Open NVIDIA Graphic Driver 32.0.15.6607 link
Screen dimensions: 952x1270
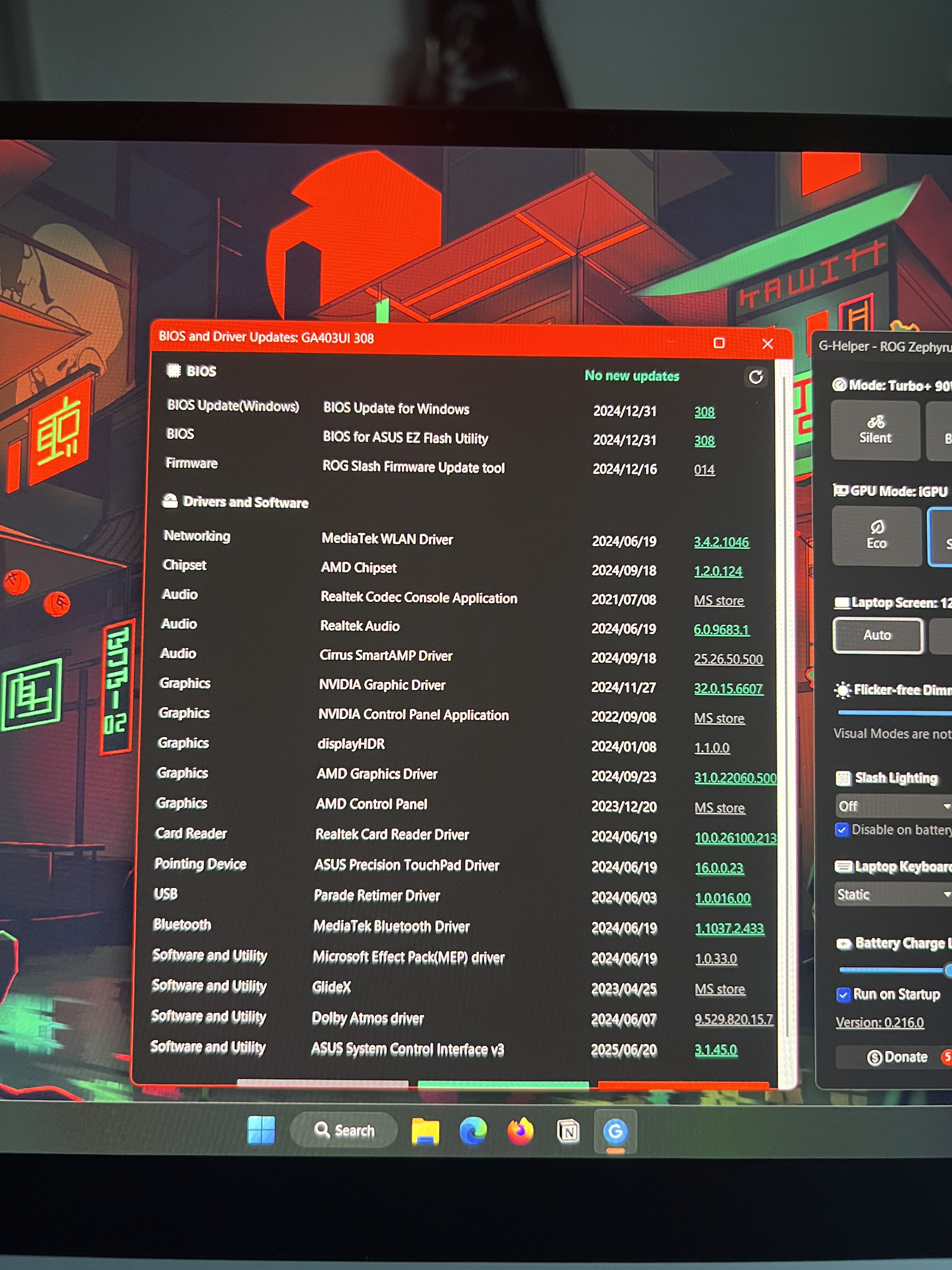(x=728, y=689)
